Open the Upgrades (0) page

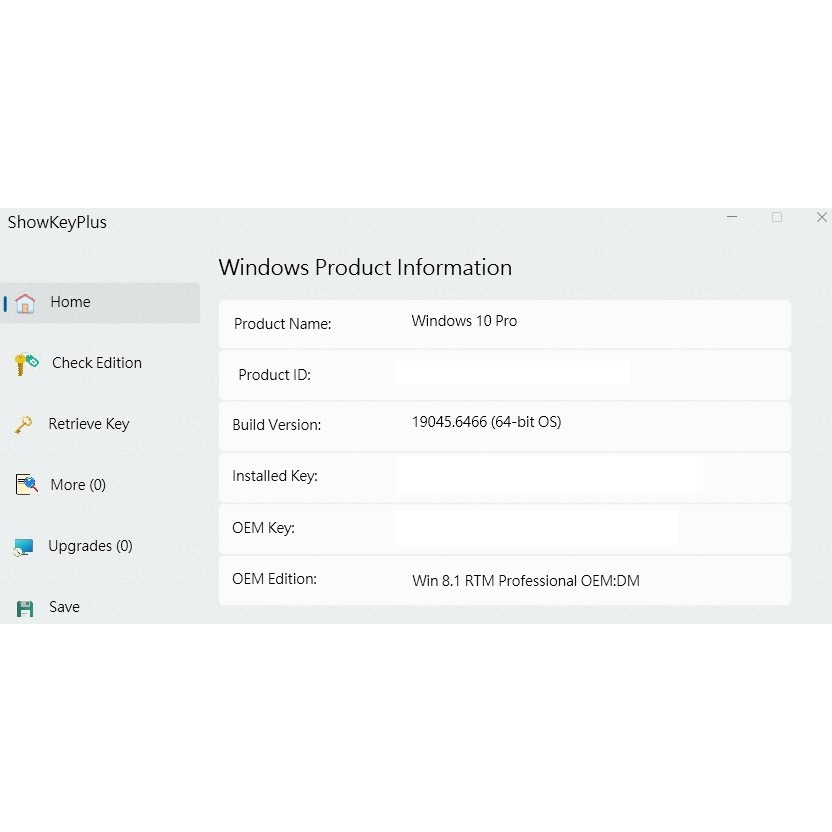(90, 546)
